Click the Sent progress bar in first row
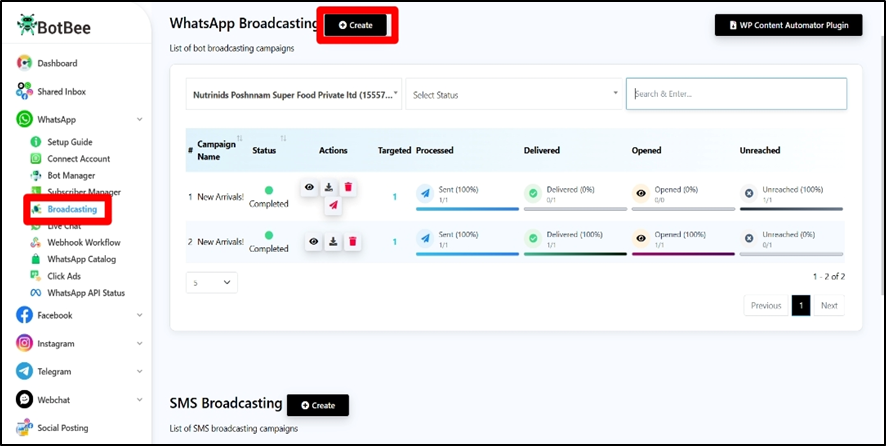 pos(467,208)
